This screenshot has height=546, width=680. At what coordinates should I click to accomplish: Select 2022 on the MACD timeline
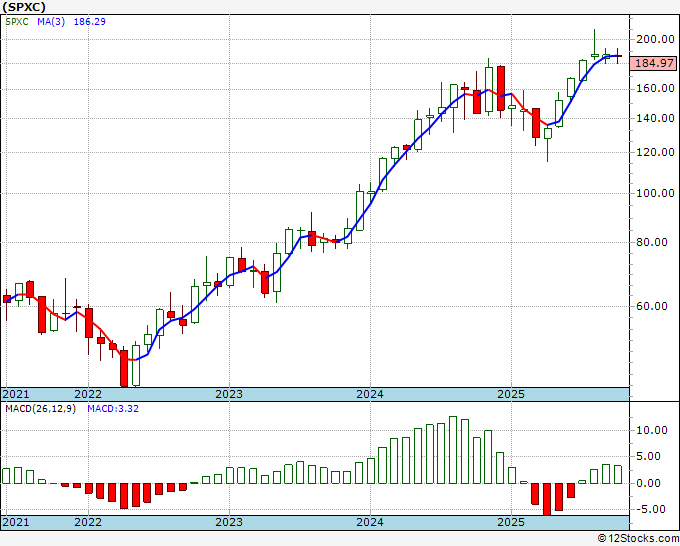pyautogui.click(x=88, y=522)
